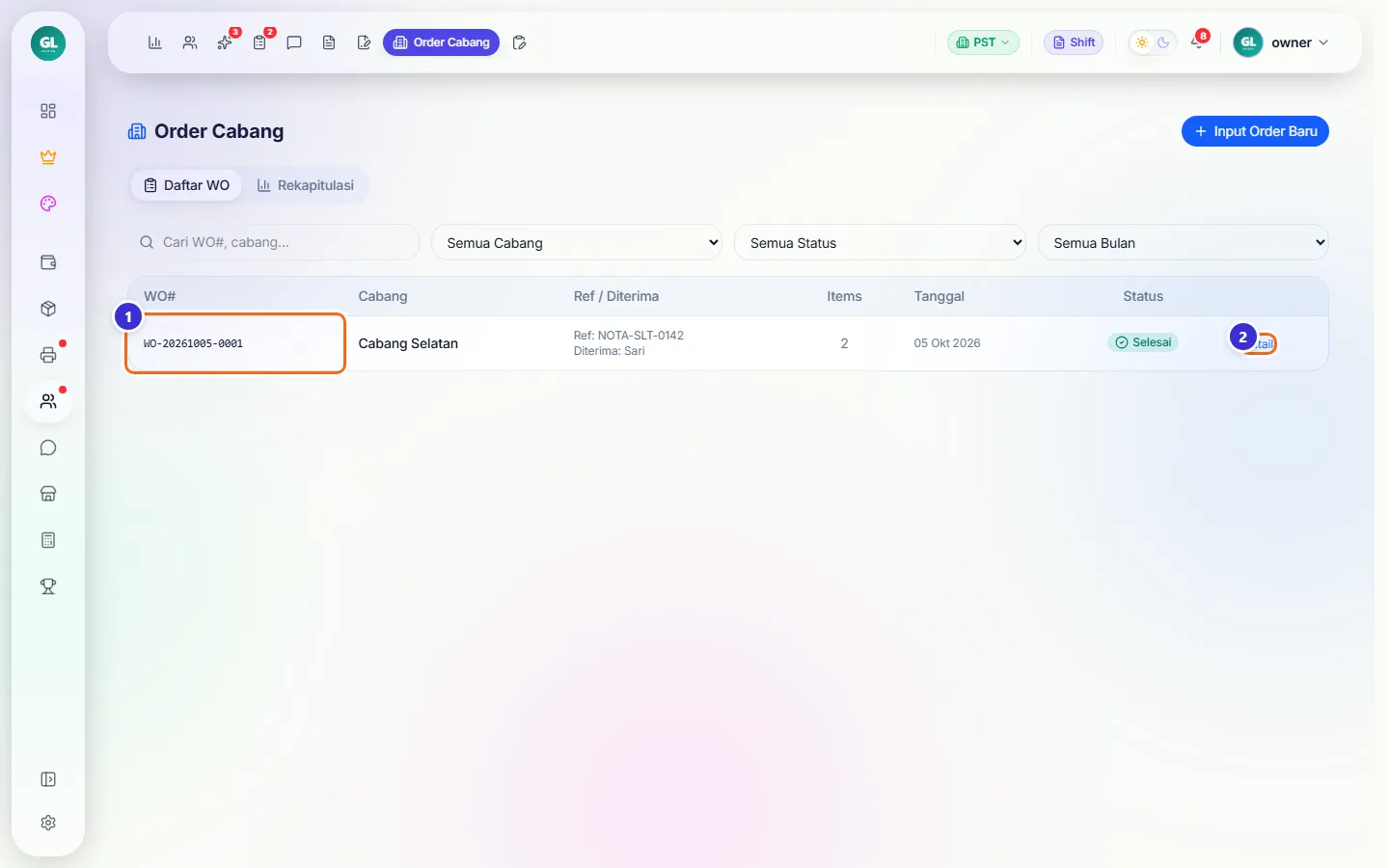The height and width of the screenshot is (868, 1389).
Task: Open the highlighted people icon in sidebar
Action: point(48,401)
